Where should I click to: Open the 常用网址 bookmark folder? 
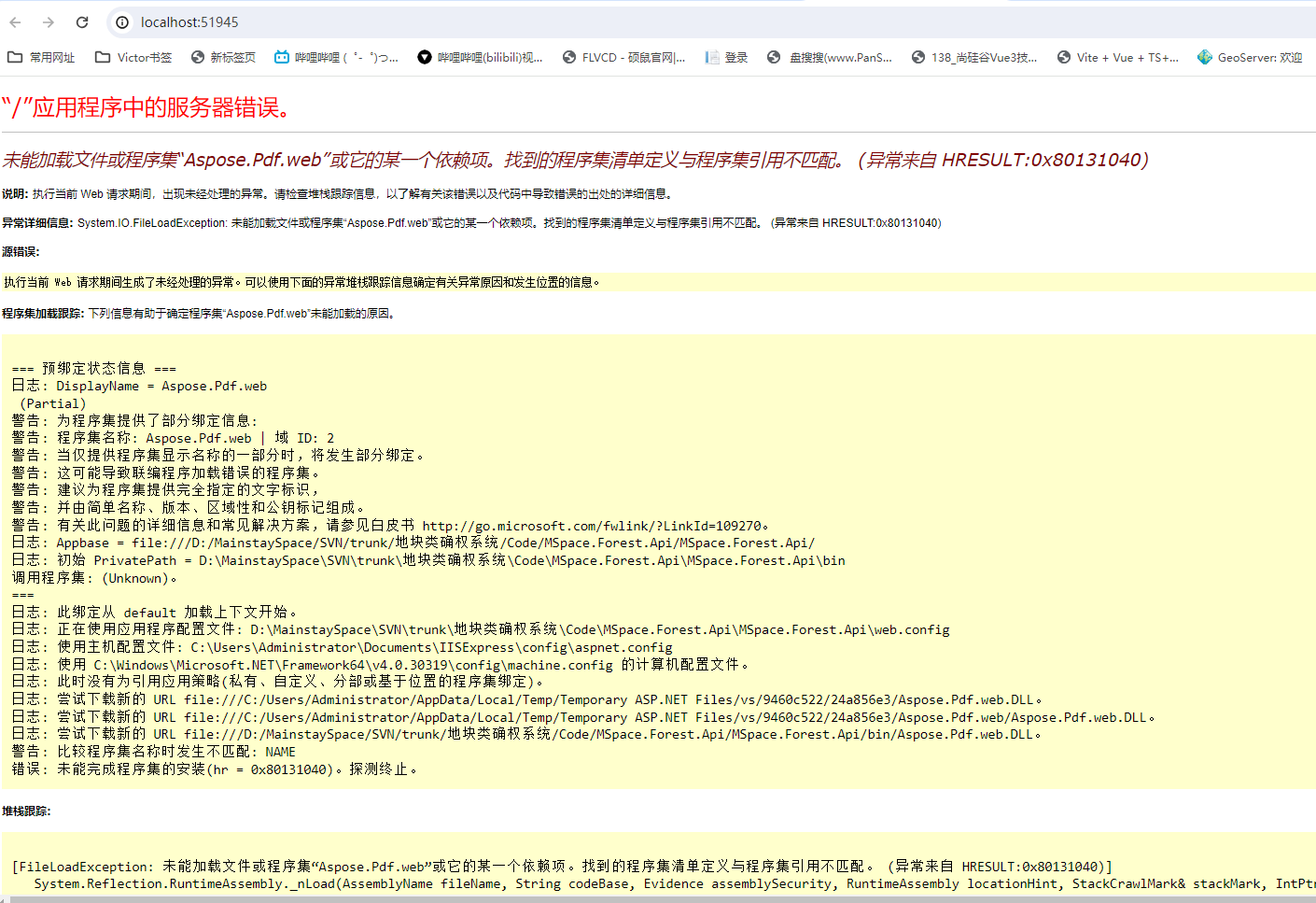click(41, 57)
